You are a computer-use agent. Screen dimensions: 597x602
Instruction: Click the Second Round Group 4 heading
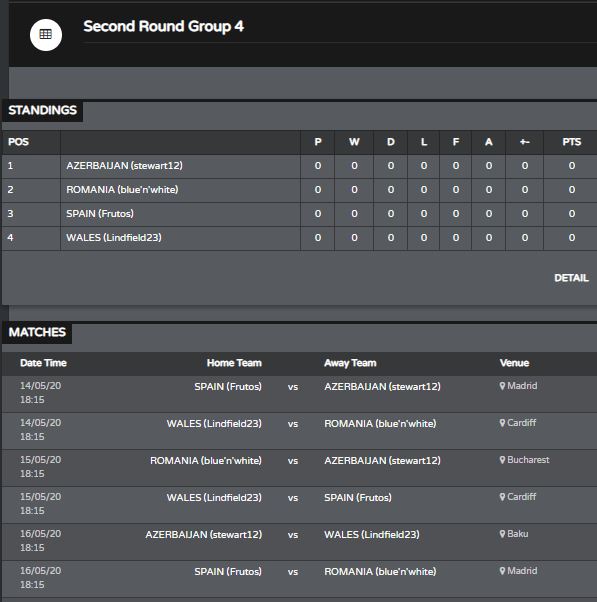[x=164, y=26]
